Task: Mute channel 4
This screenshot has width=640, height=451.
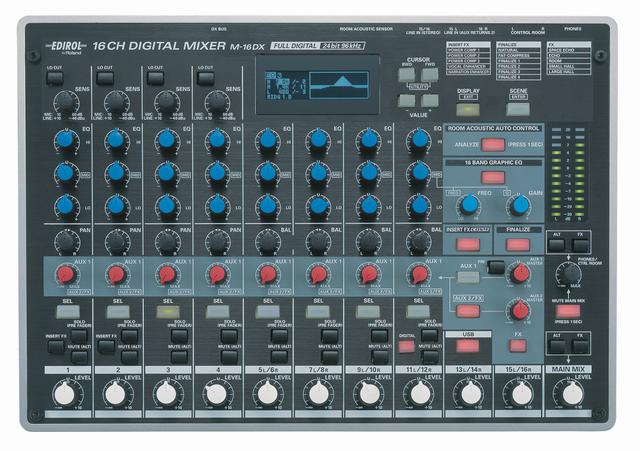Action: point(229,355)
